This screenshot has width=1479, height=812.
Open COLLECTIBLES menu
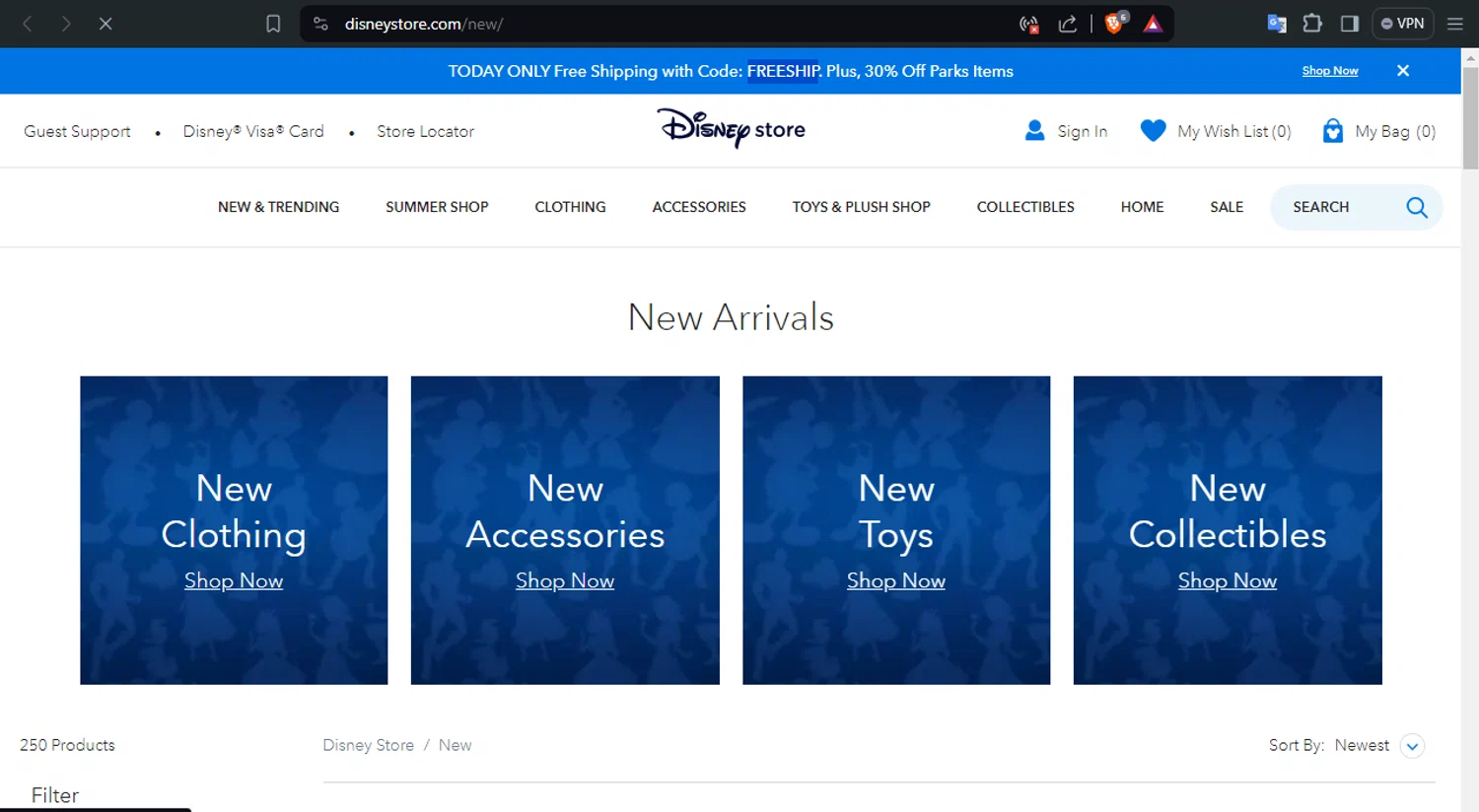[x=1025, y=207]
